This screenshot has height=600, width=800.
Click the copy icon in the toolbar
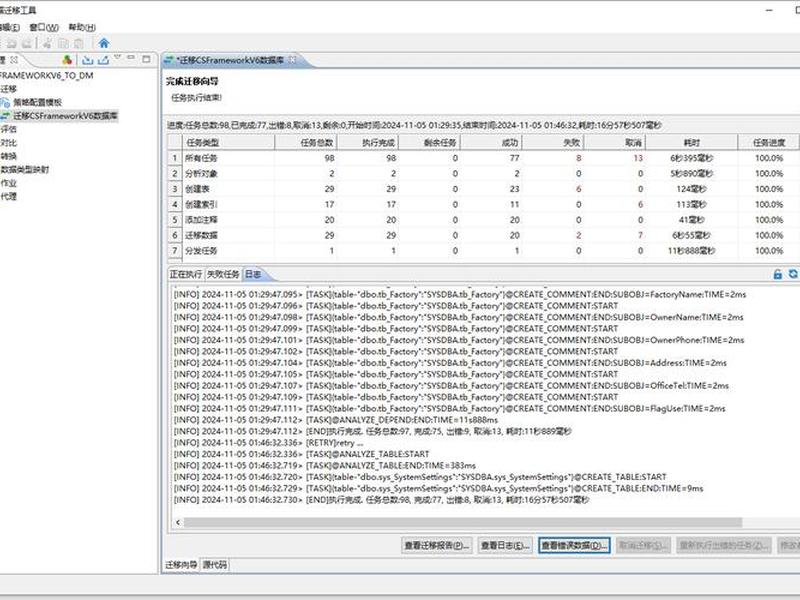63,44
